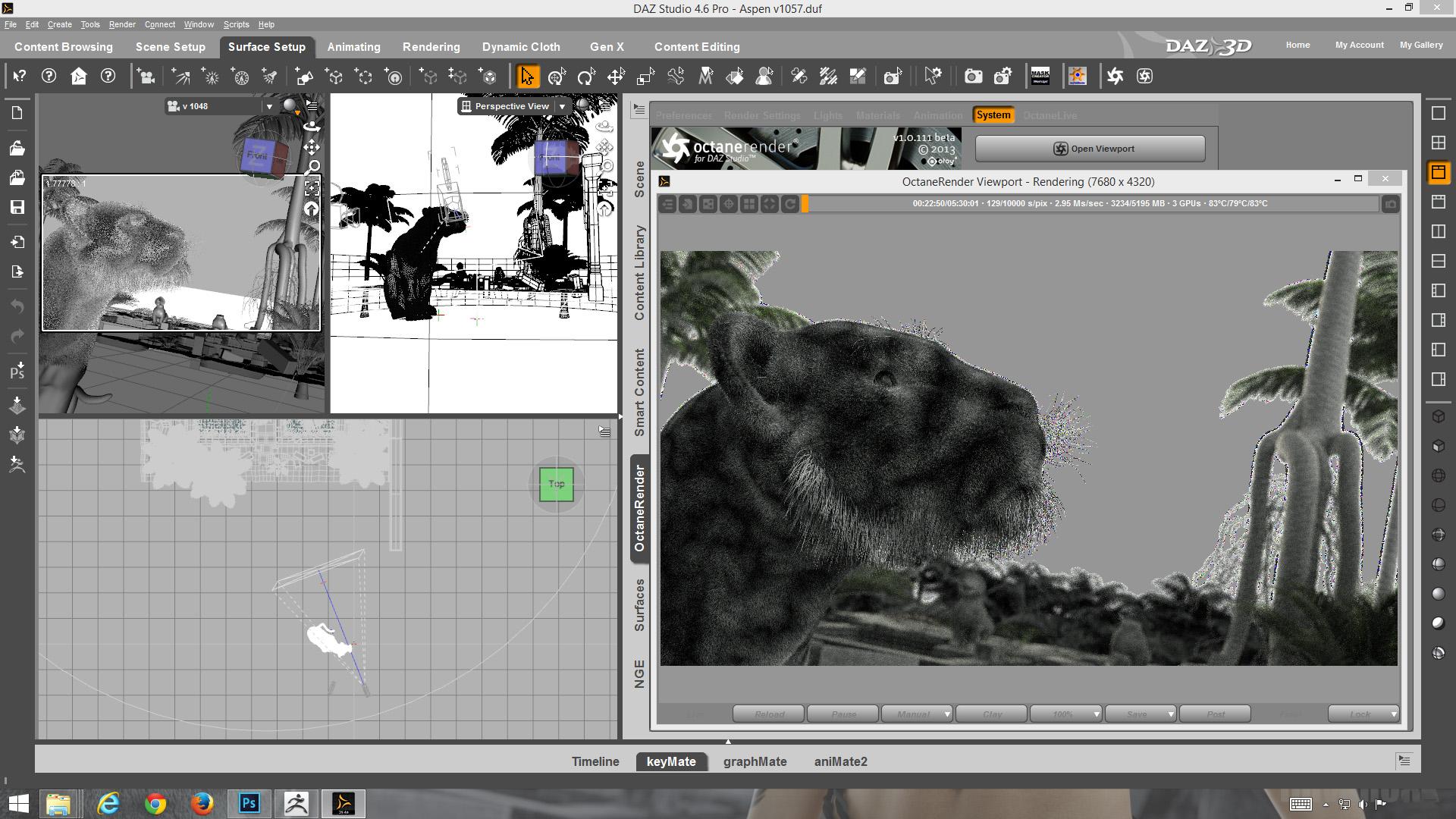Open the Manual update mode dropdown
The height and width of the screenshot is (819, 1456).
coord(946,714)
